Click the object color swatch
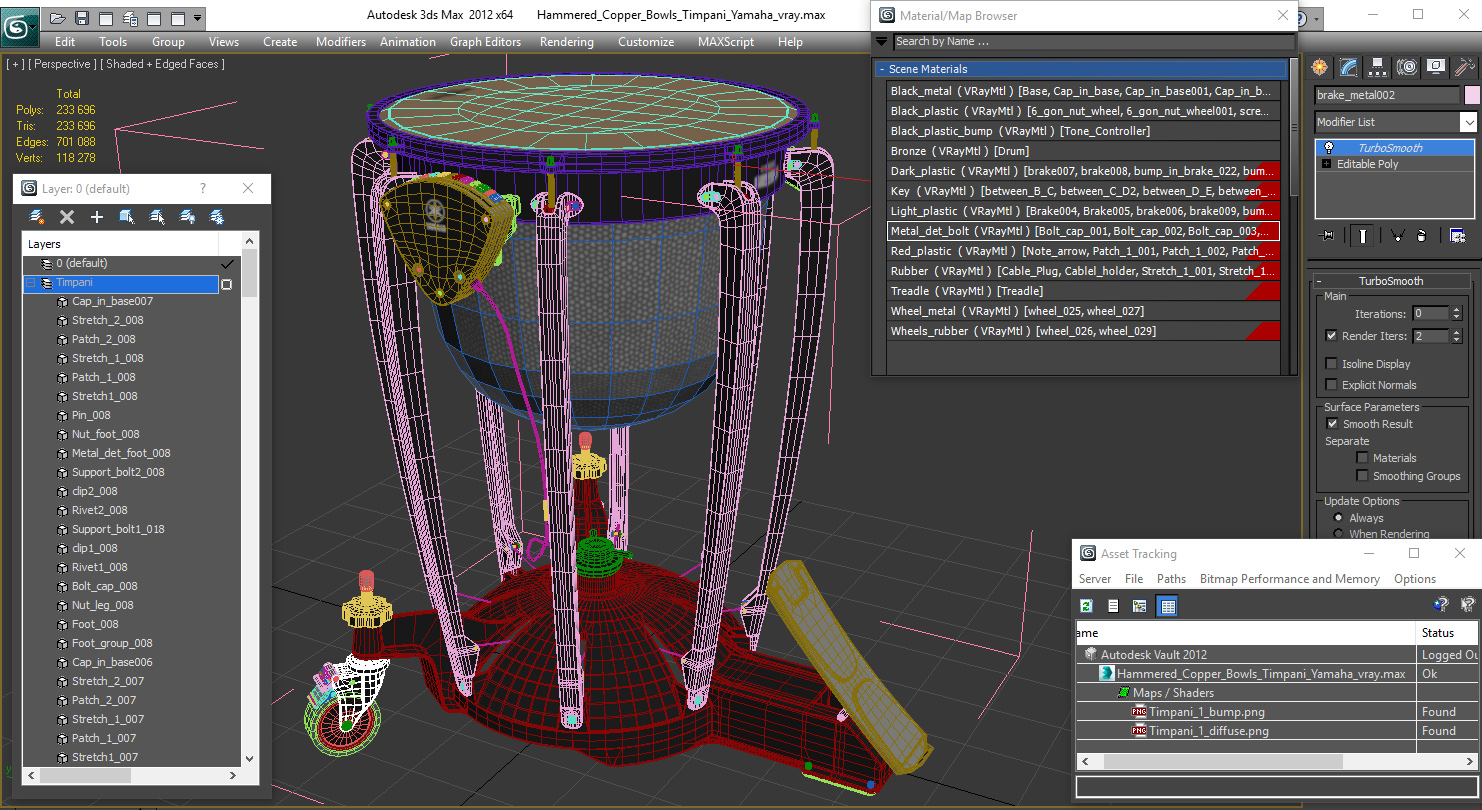 (x=1472, y=95)
